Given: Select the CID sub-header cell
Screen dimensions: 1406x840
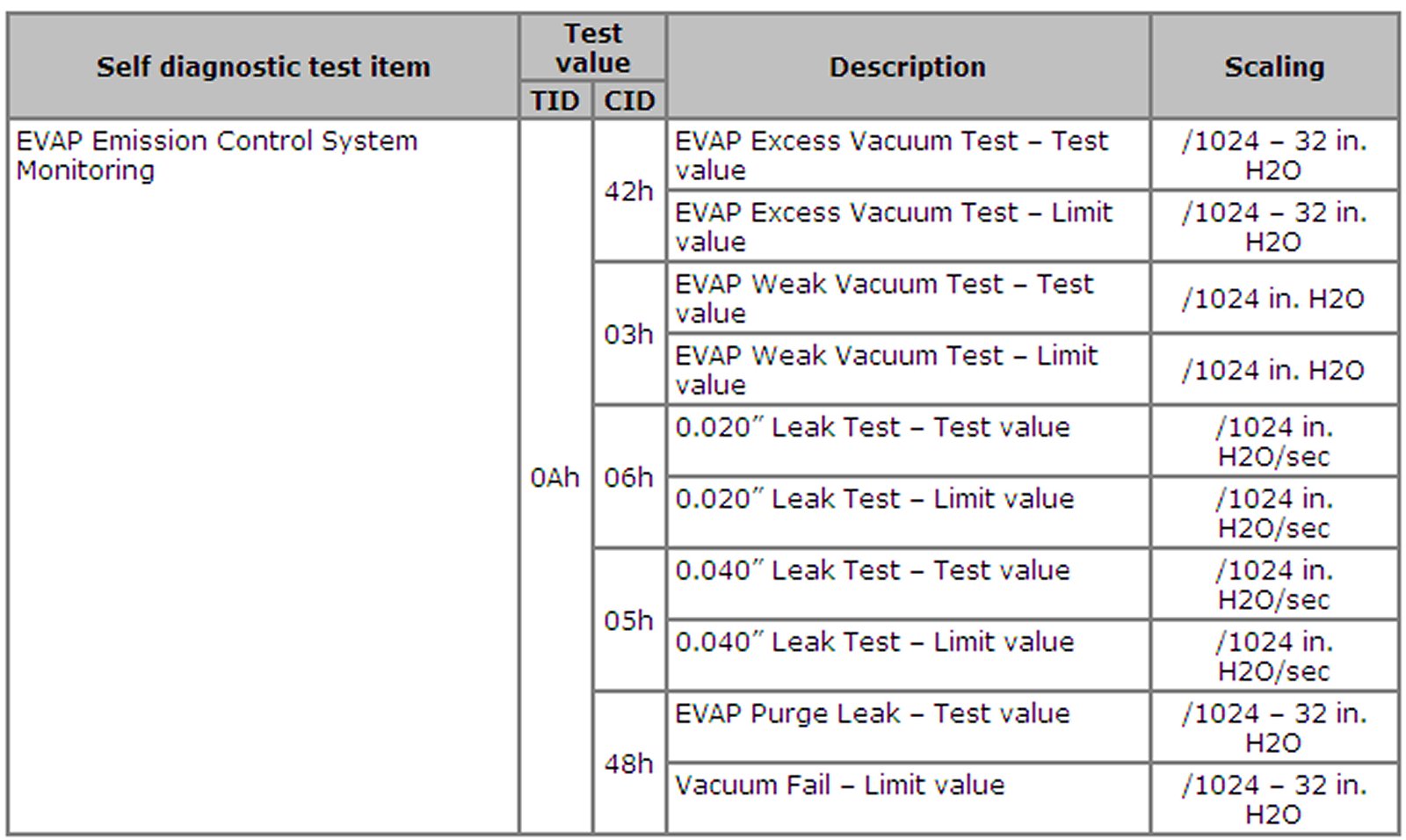Looking at the screenshot, I should click(629, 101).
